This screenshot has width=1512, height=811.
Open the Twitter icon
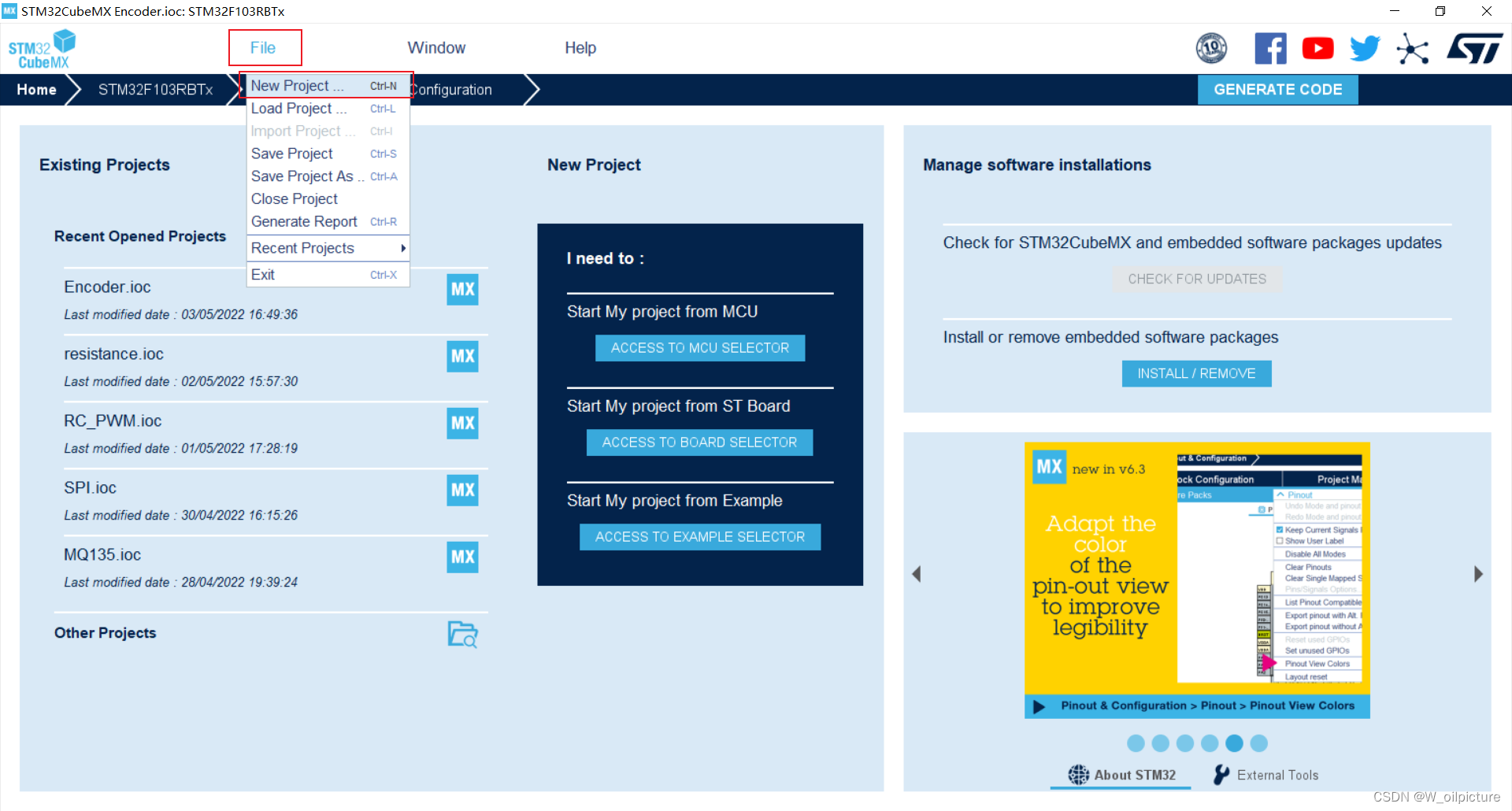[1365, 49]
